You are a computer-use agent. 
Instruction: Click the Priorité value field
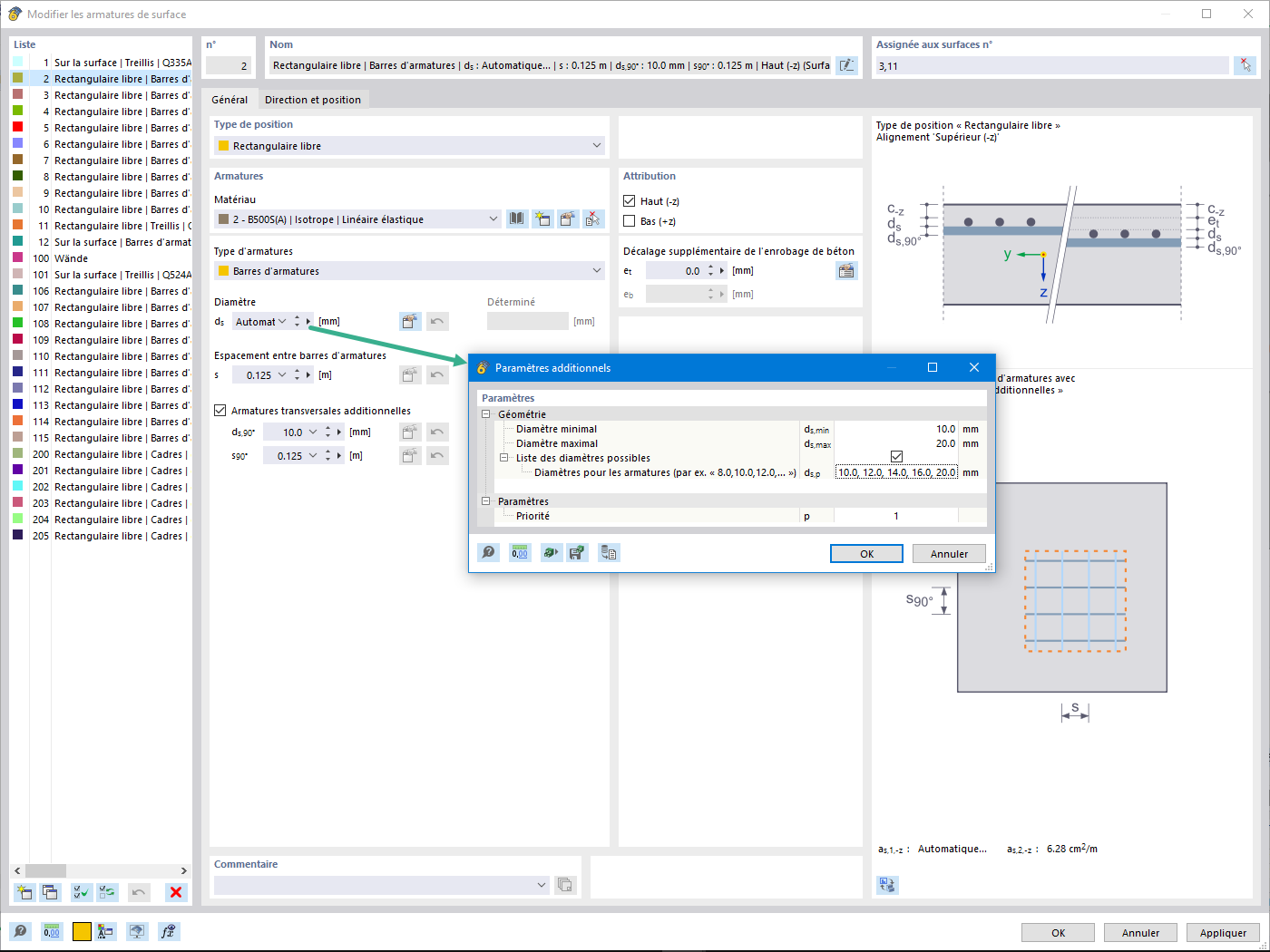pos(896,516)
